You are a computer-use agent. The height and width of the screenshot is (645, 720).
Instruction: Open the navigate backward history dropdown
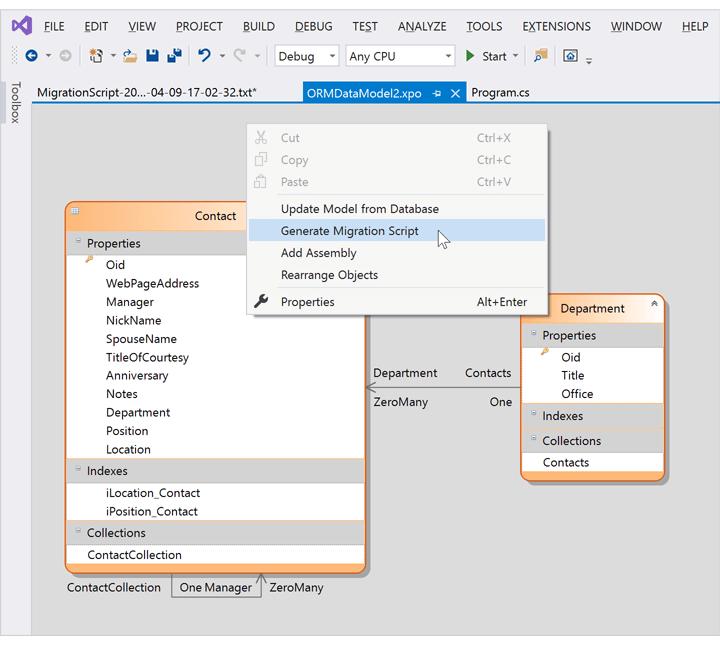click(48, 56)
